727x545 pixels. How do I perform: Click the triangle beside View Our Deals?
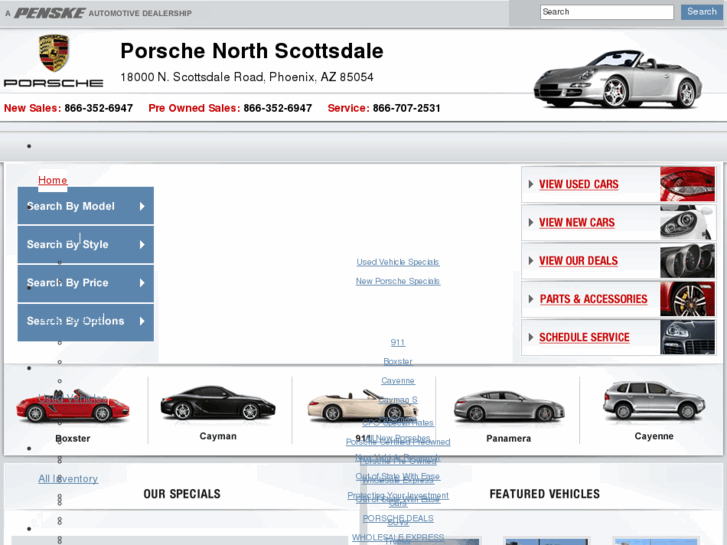coord(531,261)
